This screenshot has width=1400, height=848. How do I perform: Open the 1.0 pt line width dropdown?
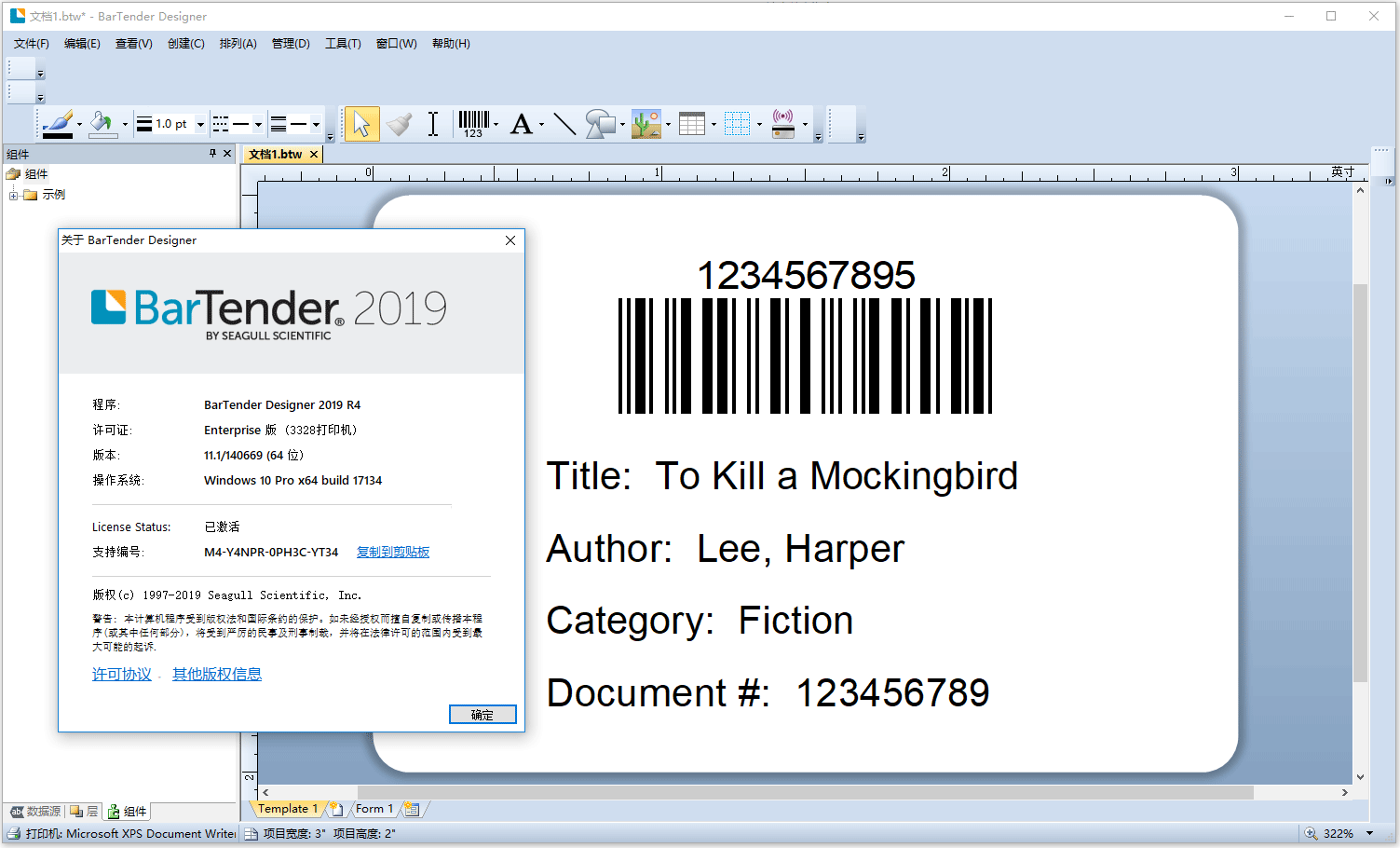pyautogui.click(x=200, y=124)
